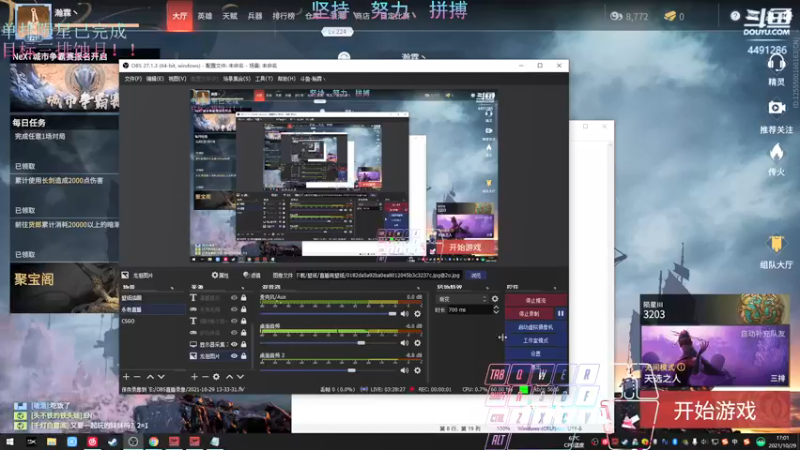Mute the 桌面音频 channel
Image resolution: width=800 pixels, height=450 pixels.
click(x=405, y=343)
